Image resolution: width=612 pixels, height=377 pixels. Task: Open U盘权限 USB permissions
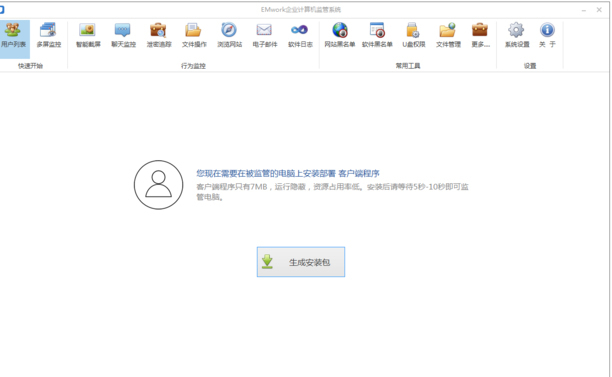click(x=414, y=36)
